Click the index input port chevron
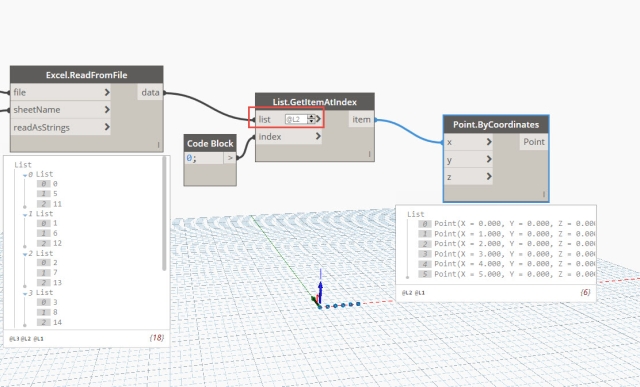 point(318,136)
